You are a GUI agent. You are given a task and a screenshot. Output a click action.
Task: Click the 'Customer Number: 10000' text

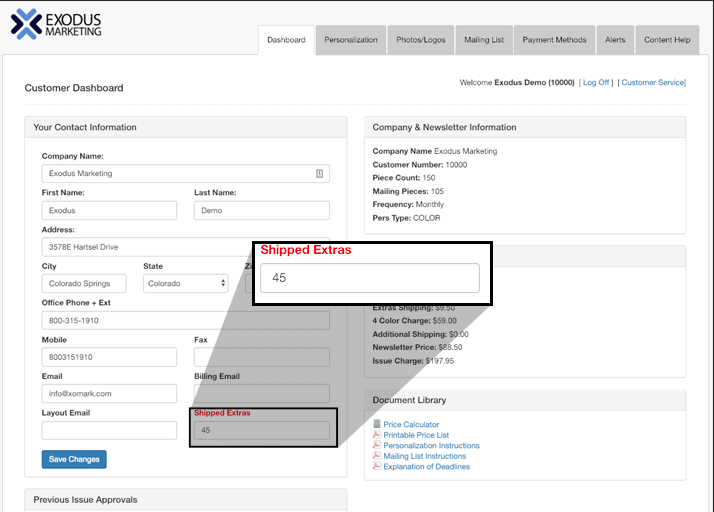(420, 164)
